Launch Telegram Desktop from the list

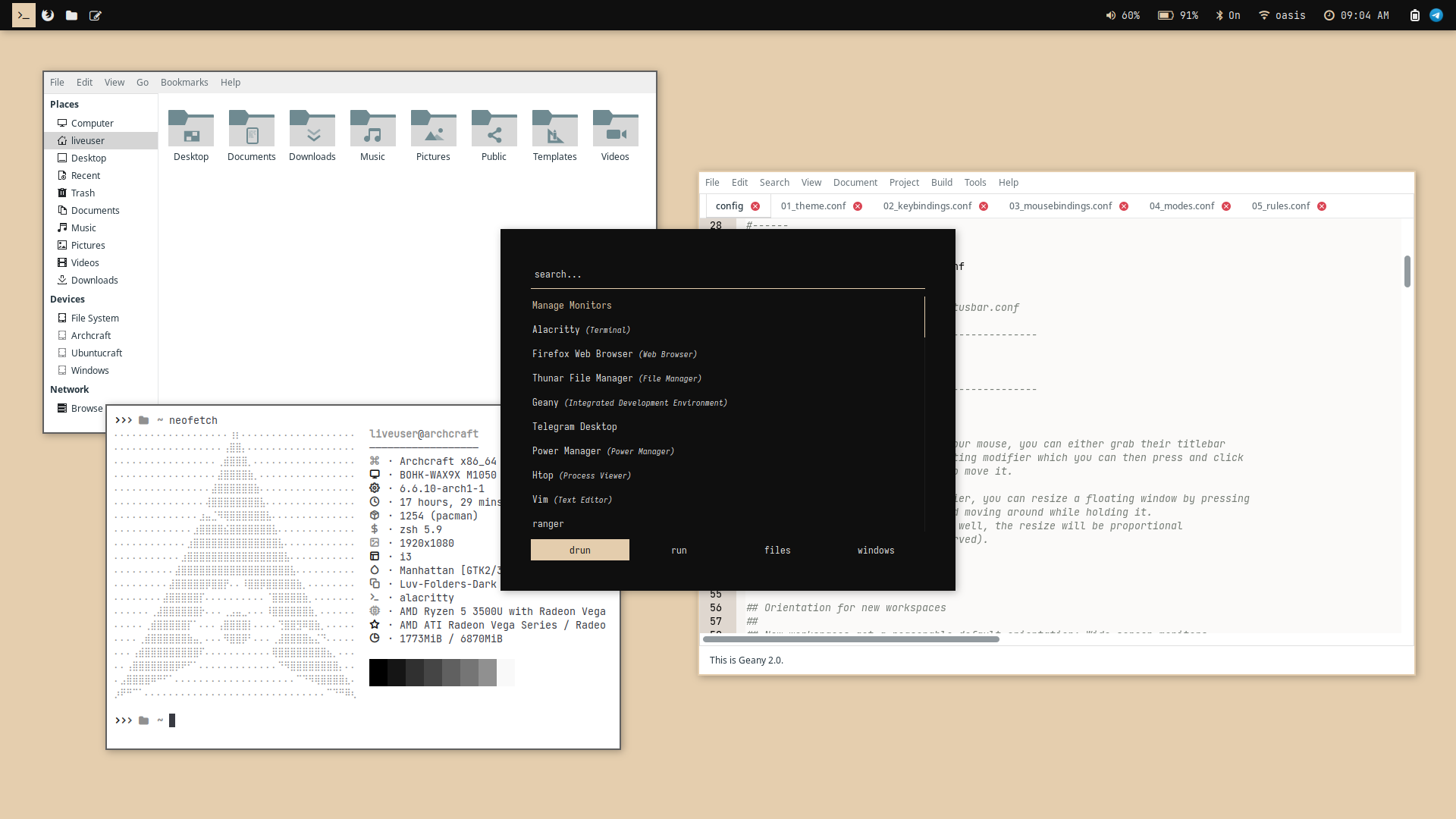click(574, 427)
